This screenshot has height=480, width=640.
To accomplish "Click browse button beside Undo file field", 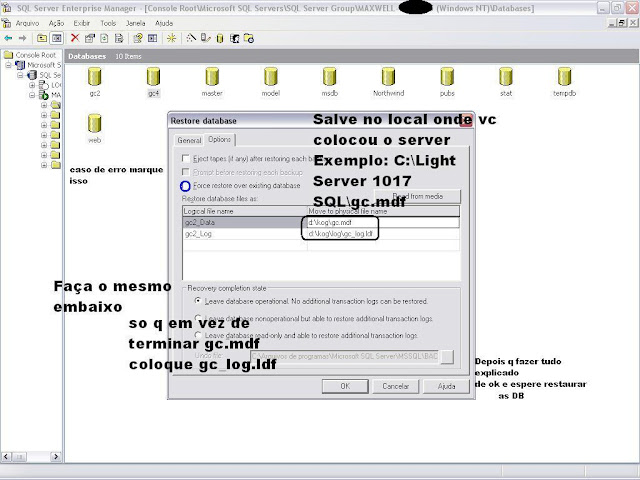I will (447, 357).
